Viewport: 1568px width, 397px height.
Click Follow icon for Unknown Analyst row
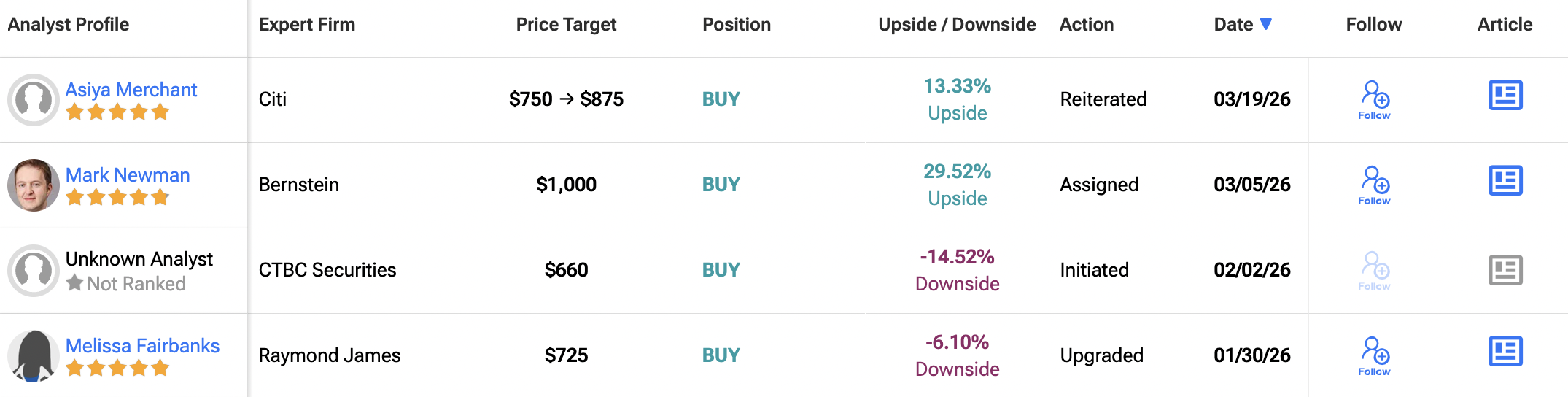coord(1375,271)
